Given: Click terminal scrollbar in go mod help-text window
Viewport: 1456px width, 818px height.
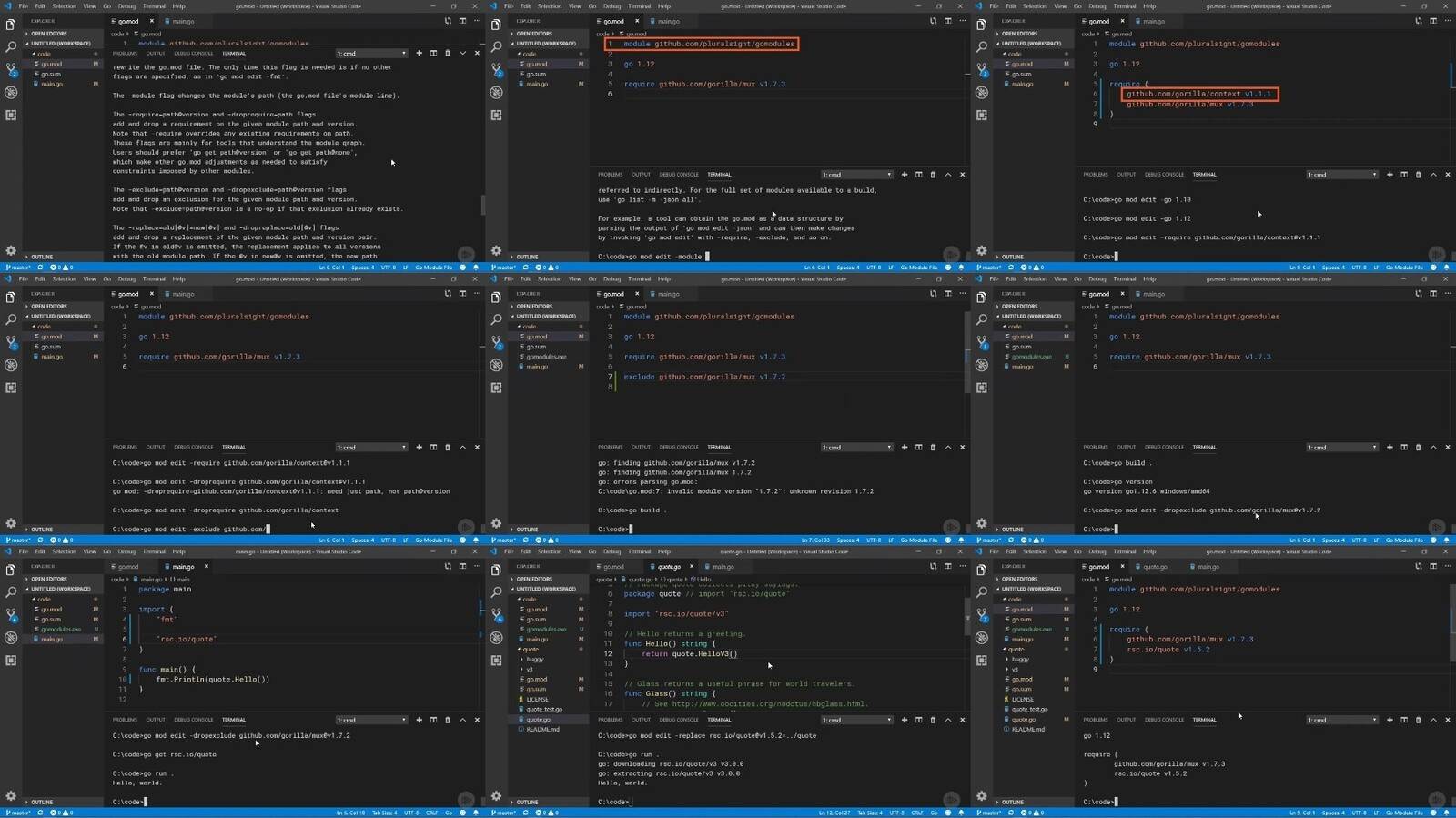Looking at the screenshot, I should [x=482, y=205].
